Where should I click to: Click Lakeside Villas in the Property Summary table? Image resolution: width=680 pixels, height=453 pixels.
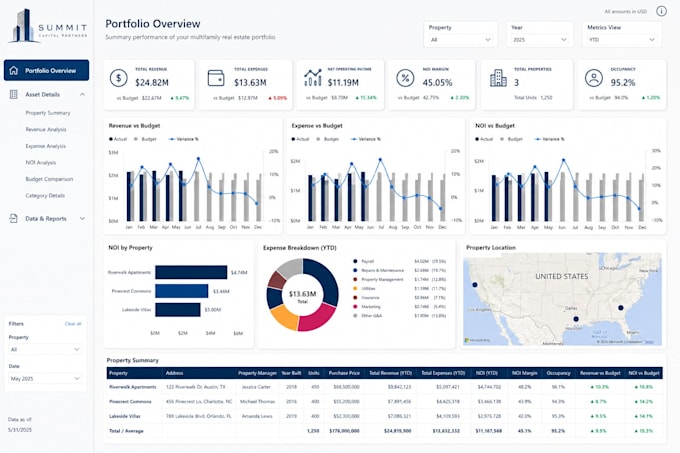tap(125, 416)
